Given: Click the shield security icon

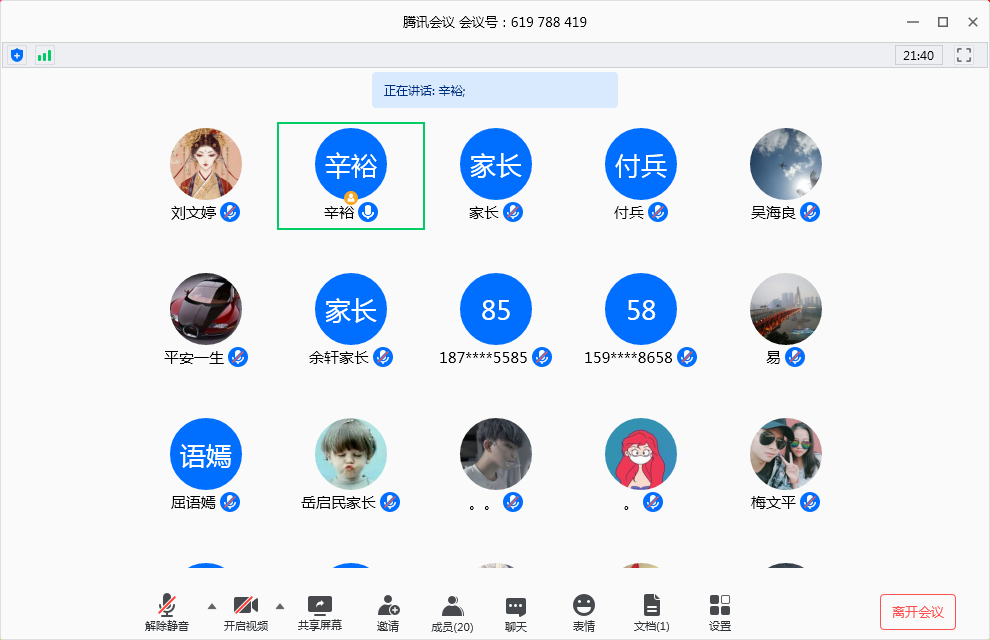Looking at the screenshot, I should [x=17, y=55].
